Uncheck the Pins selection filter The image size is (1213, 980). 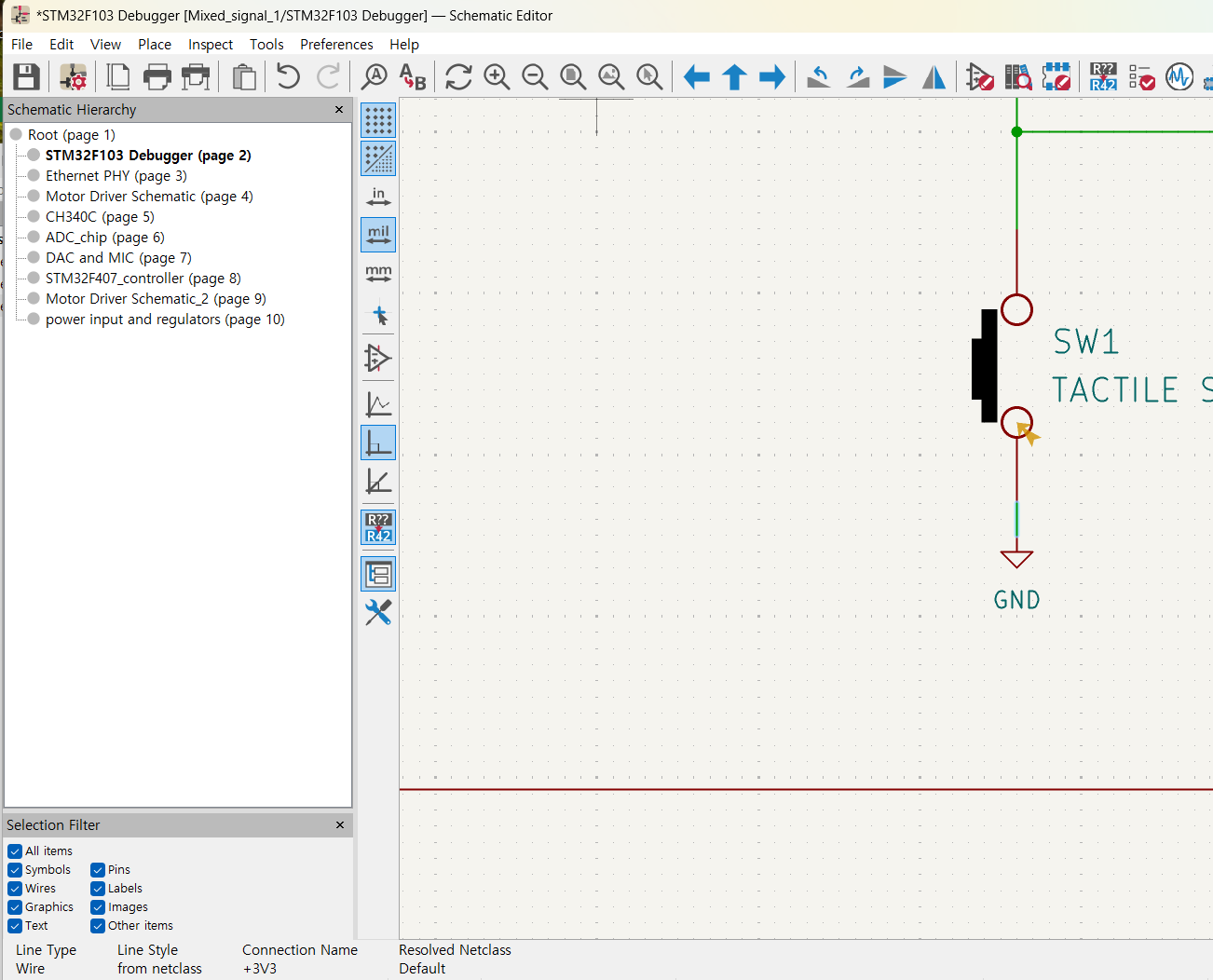(x=98, y=870)
